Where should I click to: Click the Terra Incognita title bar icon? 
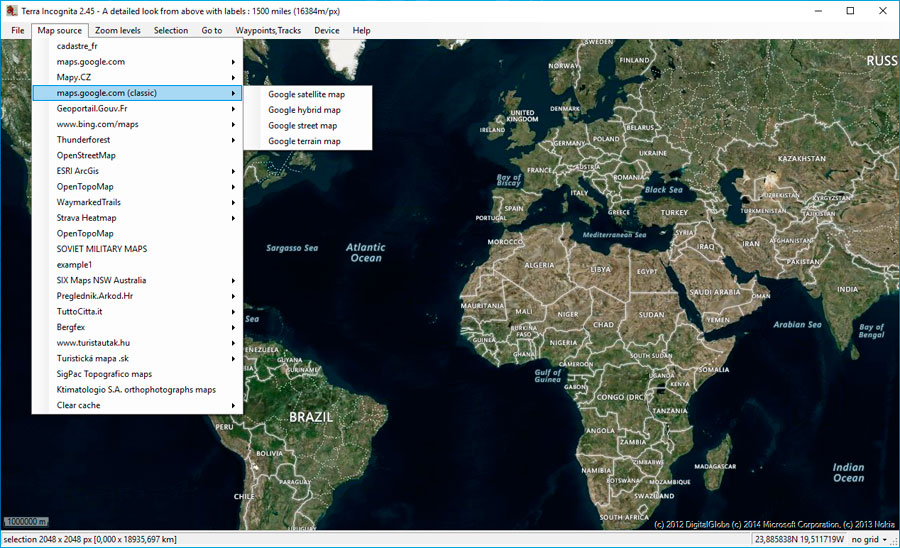coord(11,11)
